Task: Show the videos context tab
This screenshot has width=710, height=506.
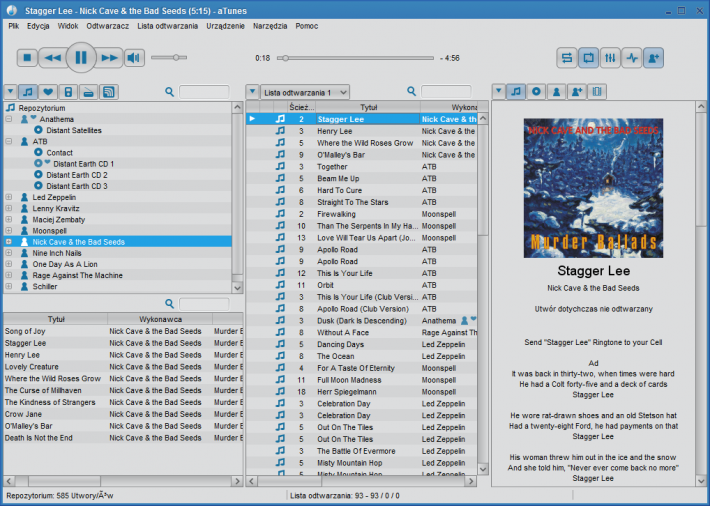Action: 597,92
